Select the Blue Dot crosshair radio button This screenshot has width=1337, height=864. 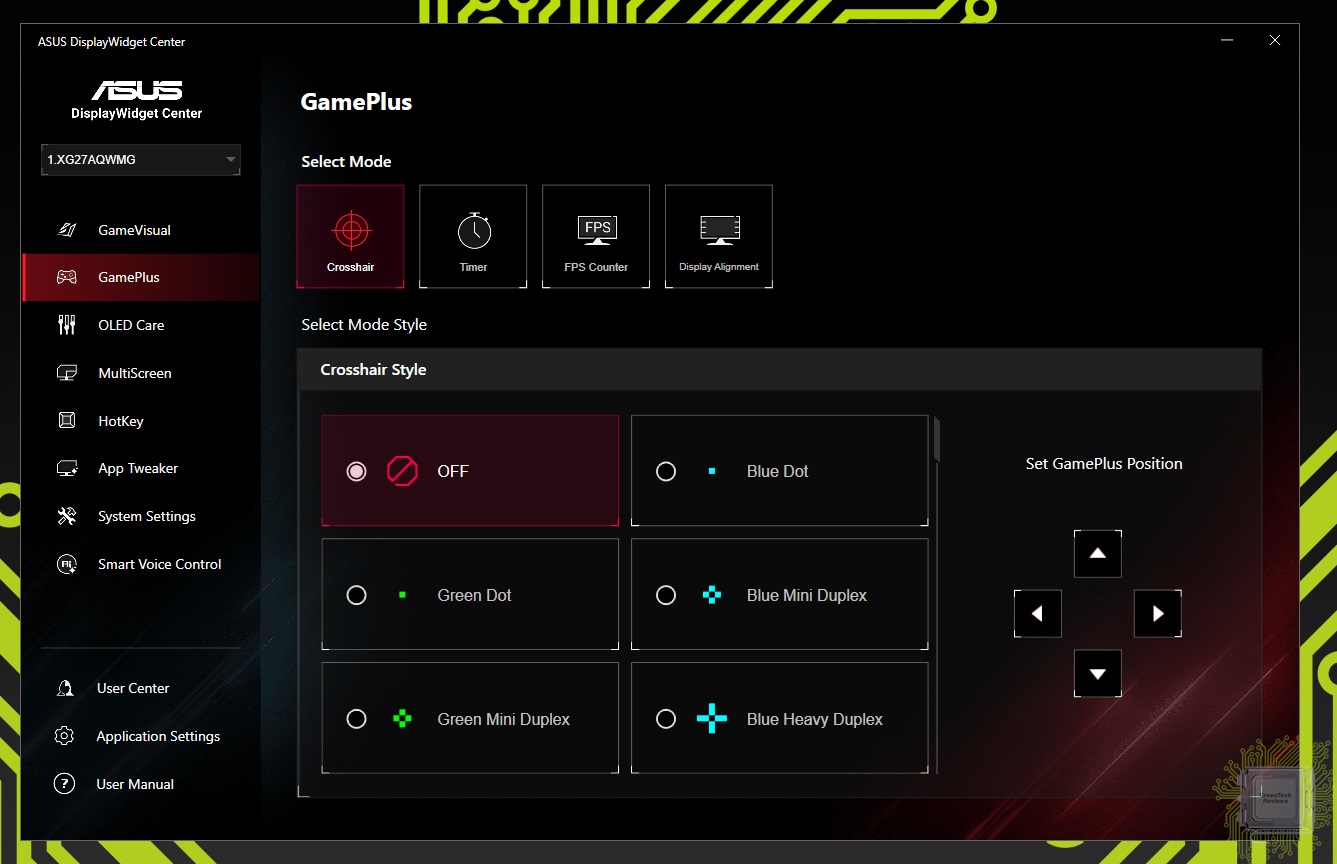[x=666, y=471]
